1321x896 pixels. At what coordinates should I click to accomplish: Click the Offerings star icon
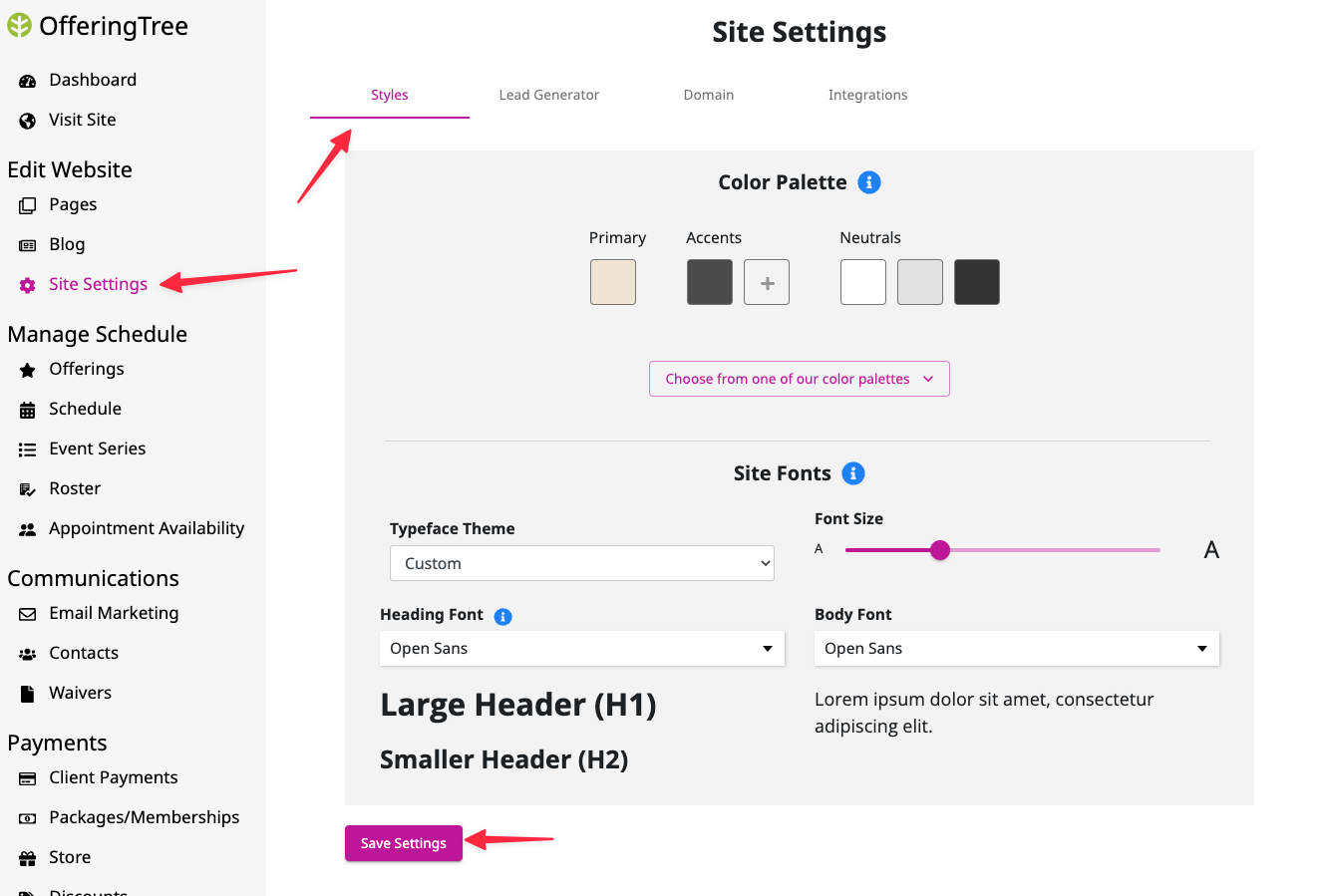coord(28,370)
